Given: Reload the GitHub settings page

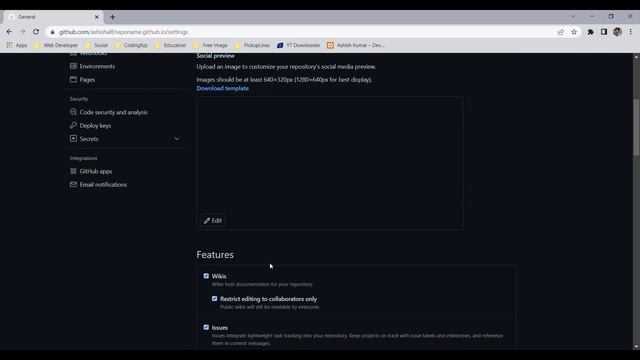Looking at the screenshot, I should click(x=36, y=32).
